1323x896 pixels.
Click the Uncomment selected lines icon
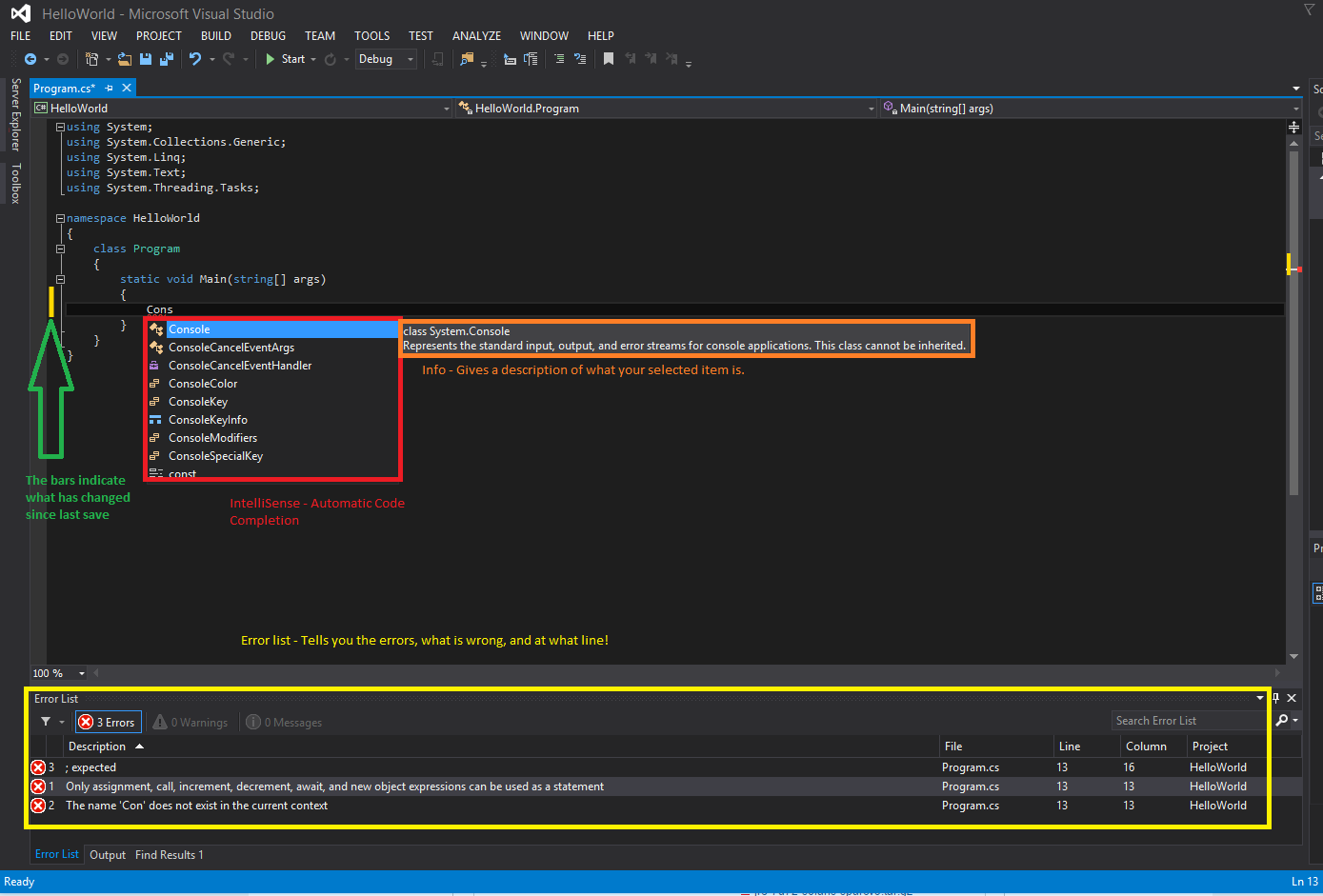coord(580,59)
